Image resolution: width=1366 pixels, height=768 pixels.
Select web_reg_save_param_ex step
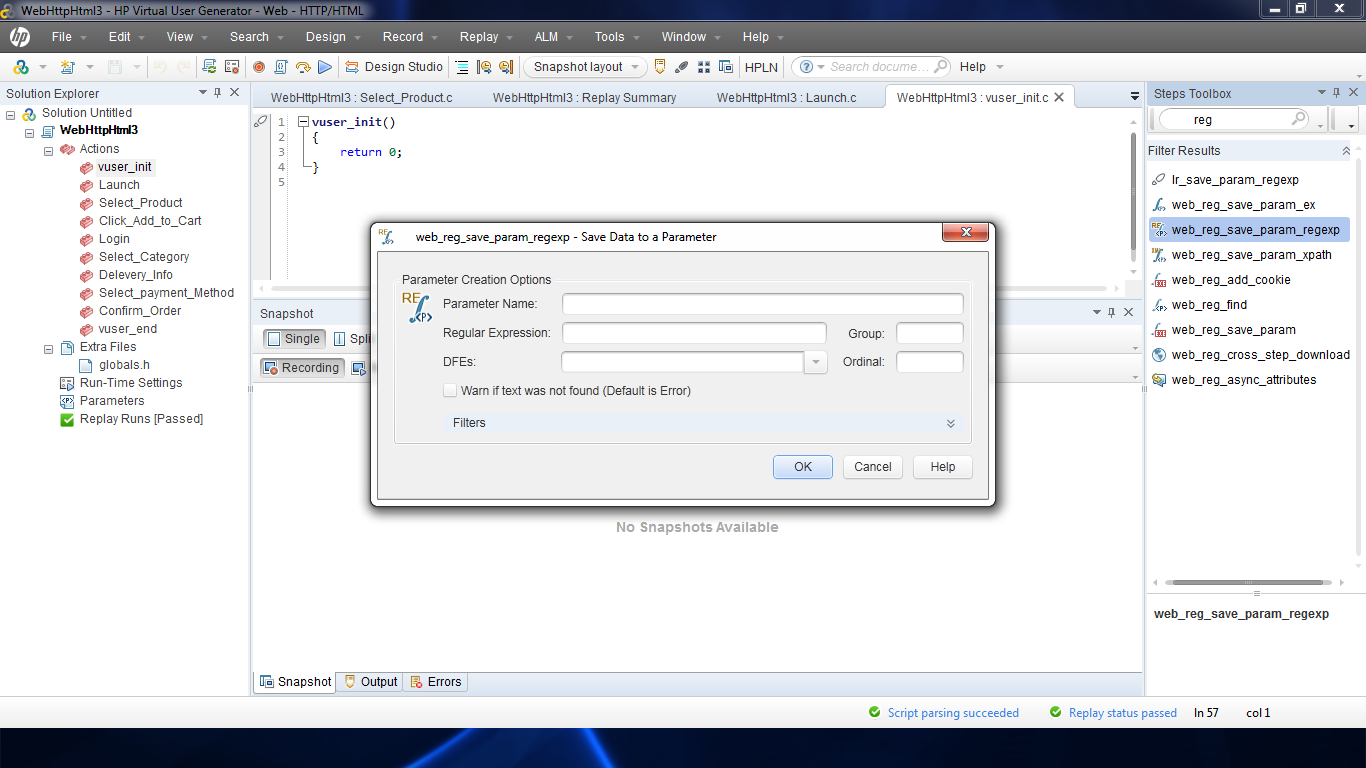tap(1243, 205)
